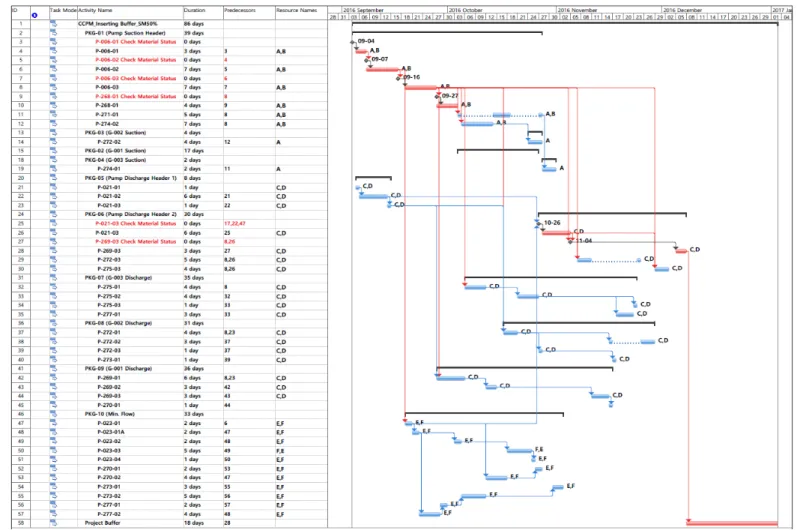Select the P-268-01 Check Material Status task
Screen dimensions: 797x530
(x=136, y=97)
